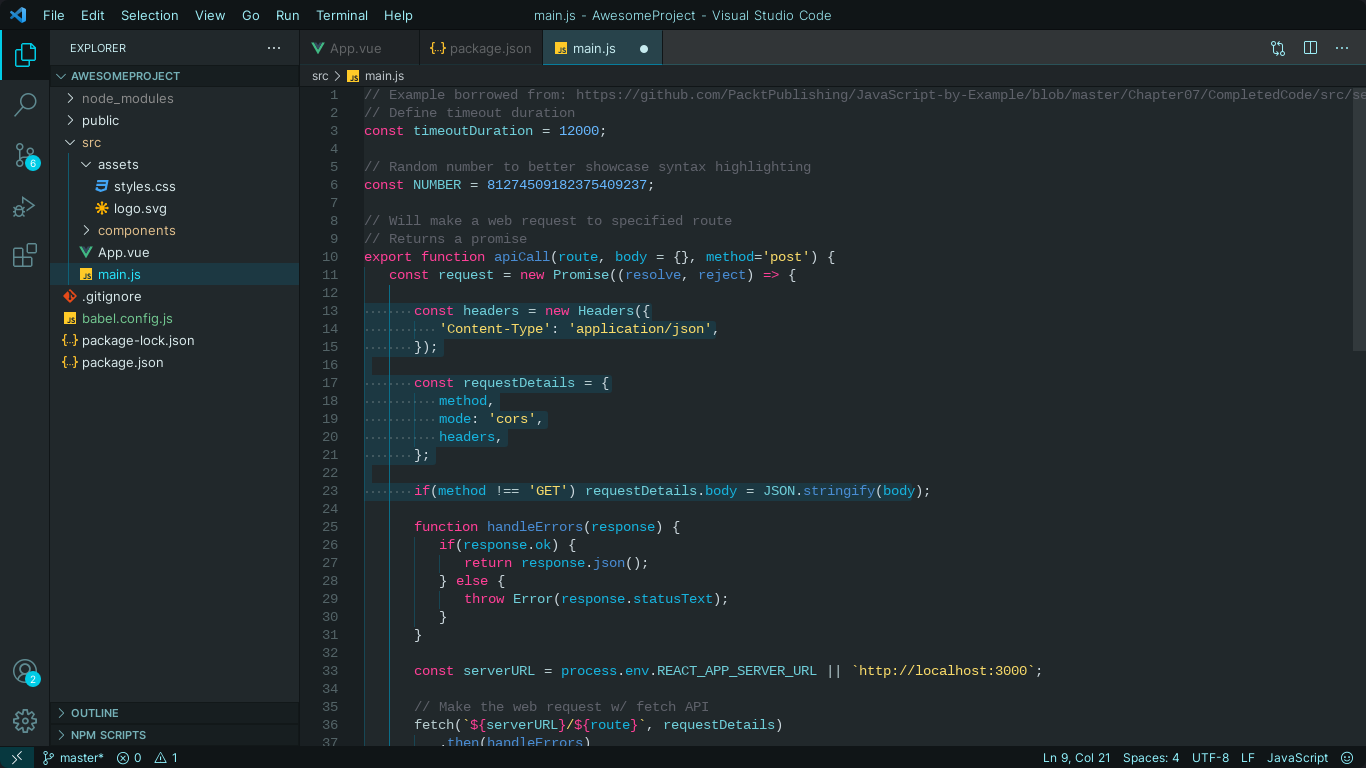The width and height of the screenshot is (1366, 768).
Task: Change encoding via UTF-8 status item
Action: (x=1210, y=758)
